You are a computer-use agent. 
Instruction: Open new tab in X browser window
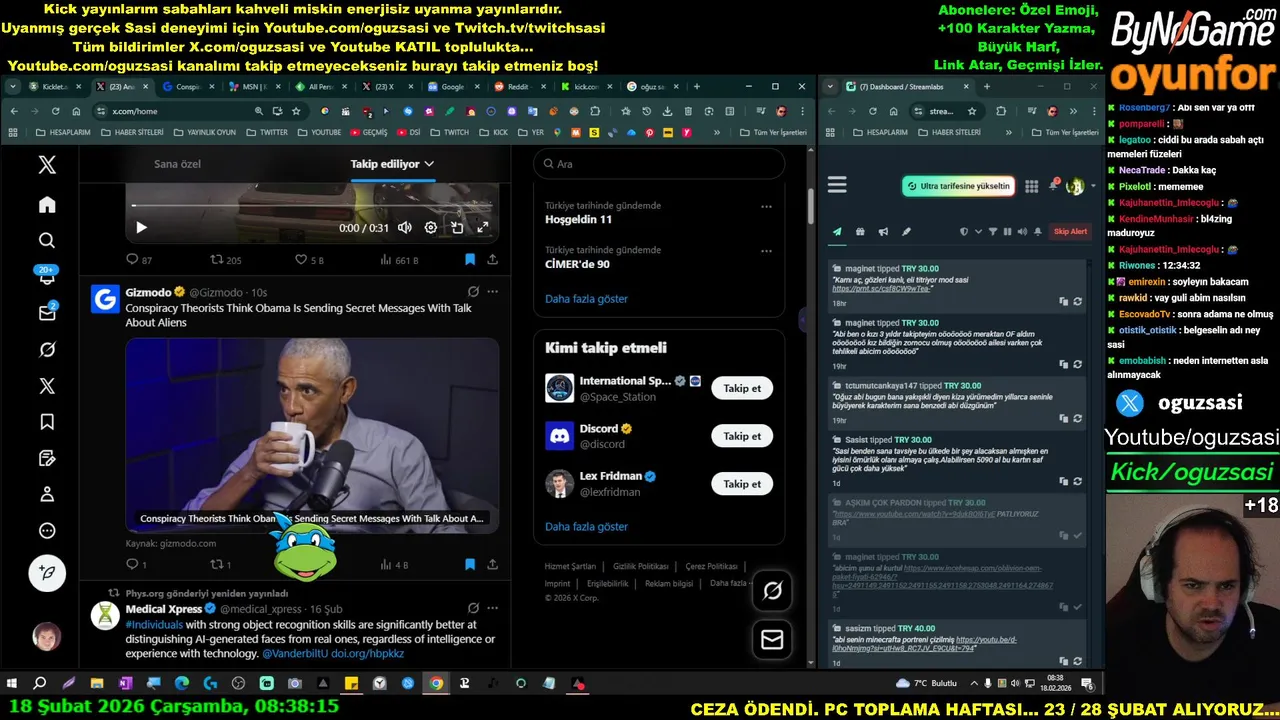[697, 87]
